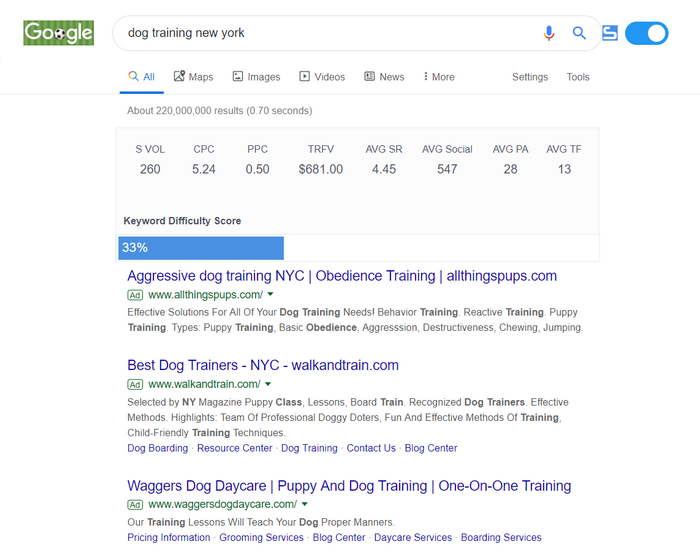700x560 pixels.
Task: Open the Contact Us sitelink
Action: [371, 448]
